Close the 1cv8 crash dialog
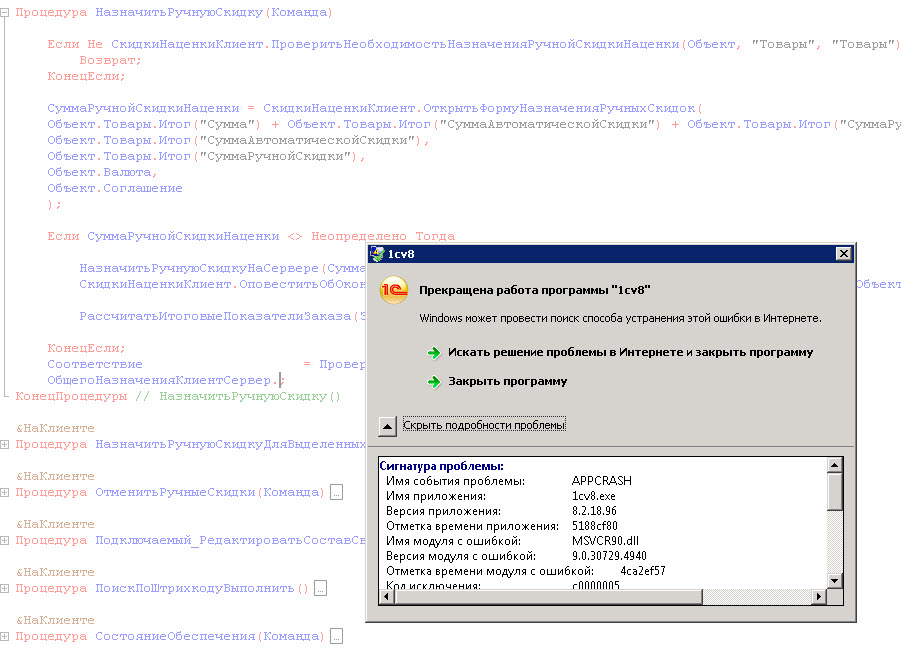Screen dimensions: 901x648 (843, 253)
